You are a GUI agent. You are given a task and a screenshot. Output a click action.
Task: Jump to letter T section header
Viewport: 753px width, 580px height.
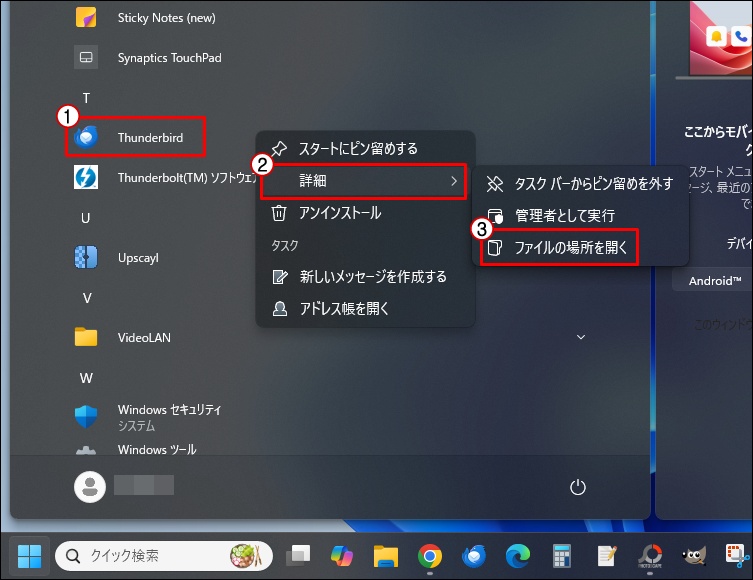[x=86, y=98]
